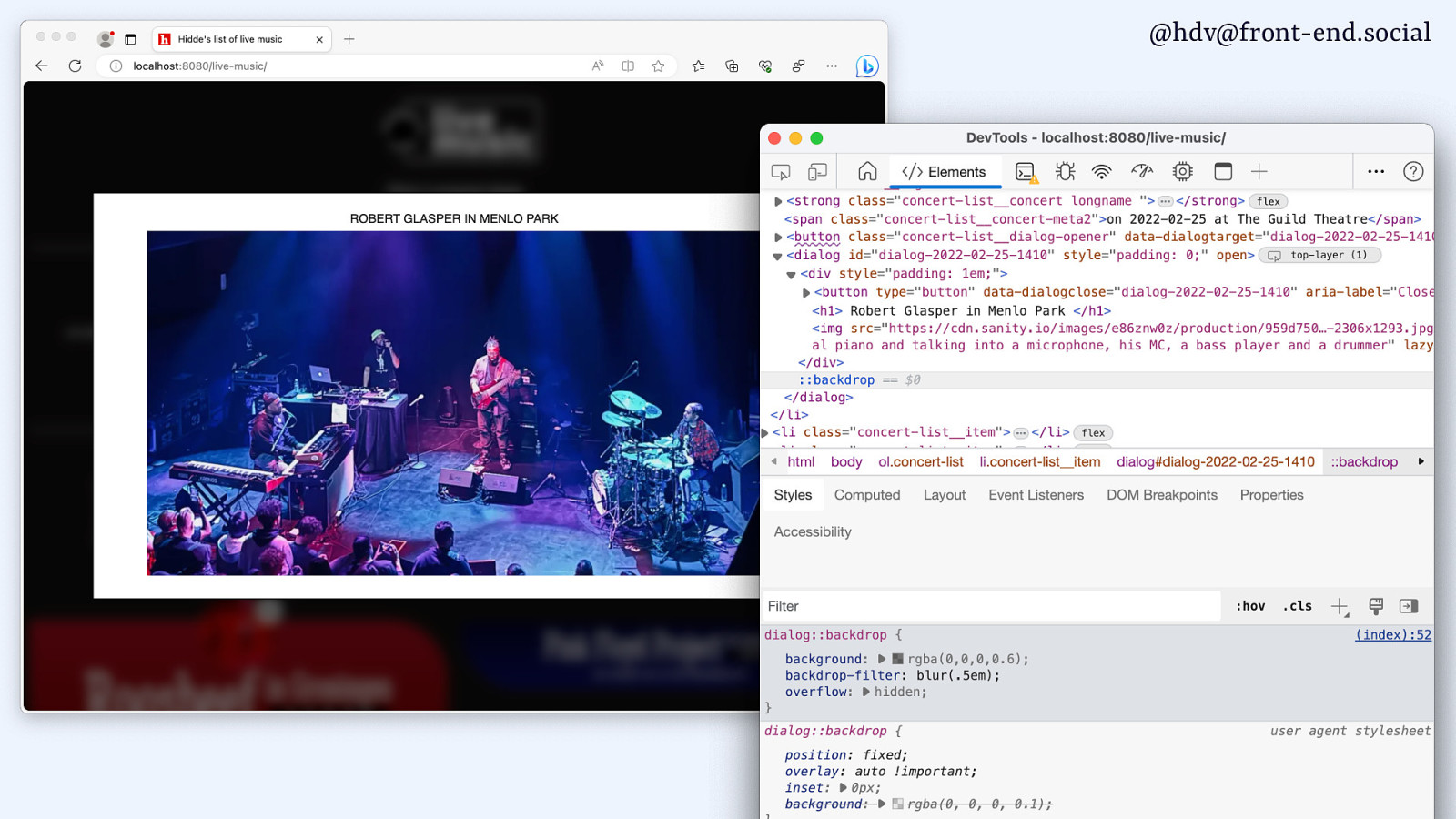Select the body breadcrumb
Viewport: 1456px width, 819px height.
click(x=846, y=462)
